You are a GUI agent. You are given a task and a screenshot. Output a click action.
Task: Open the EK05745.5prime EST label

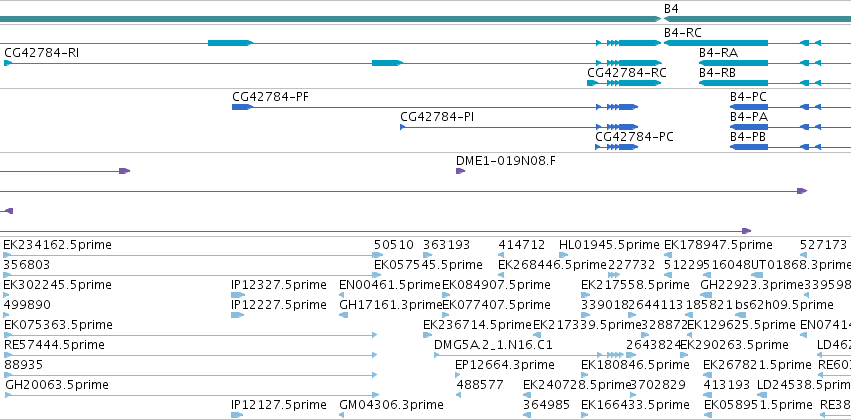point(428,265)
